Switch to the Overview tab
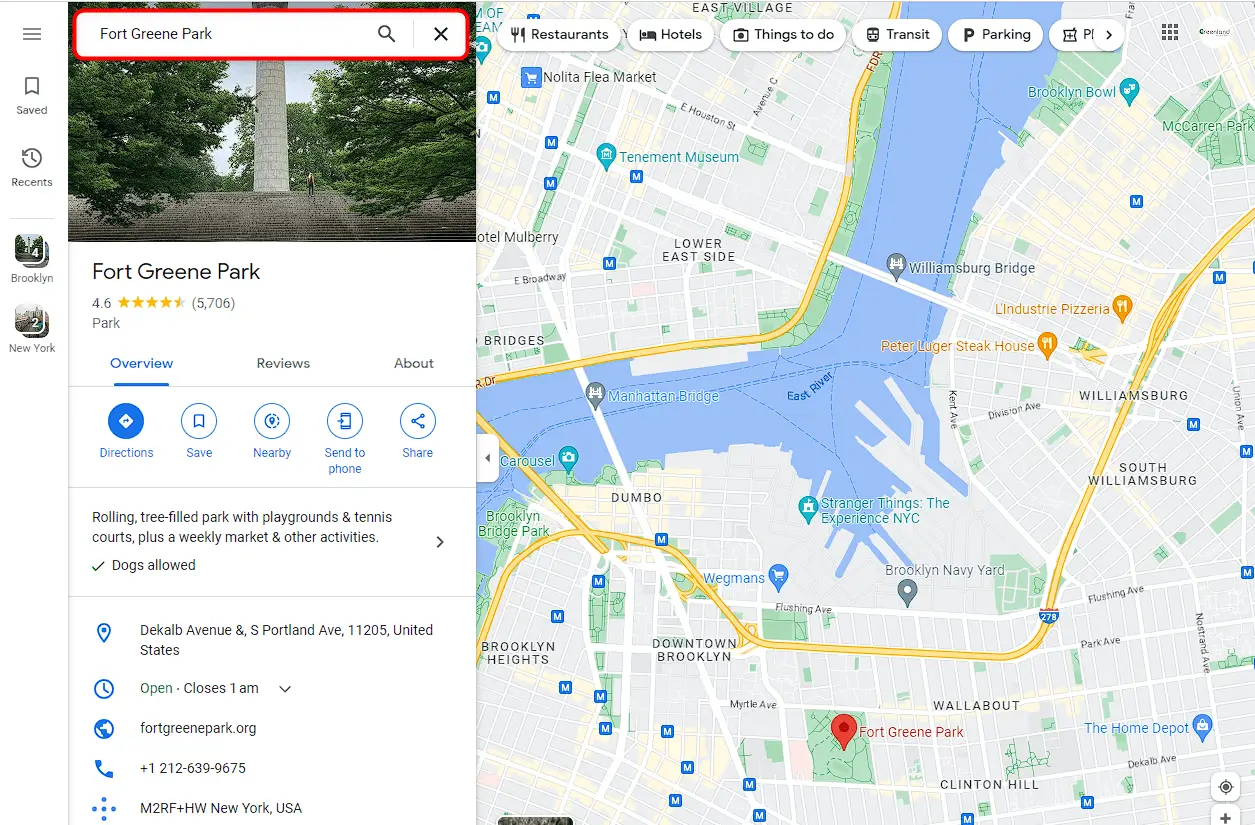1255x825 pixels. tap(141, 364)
